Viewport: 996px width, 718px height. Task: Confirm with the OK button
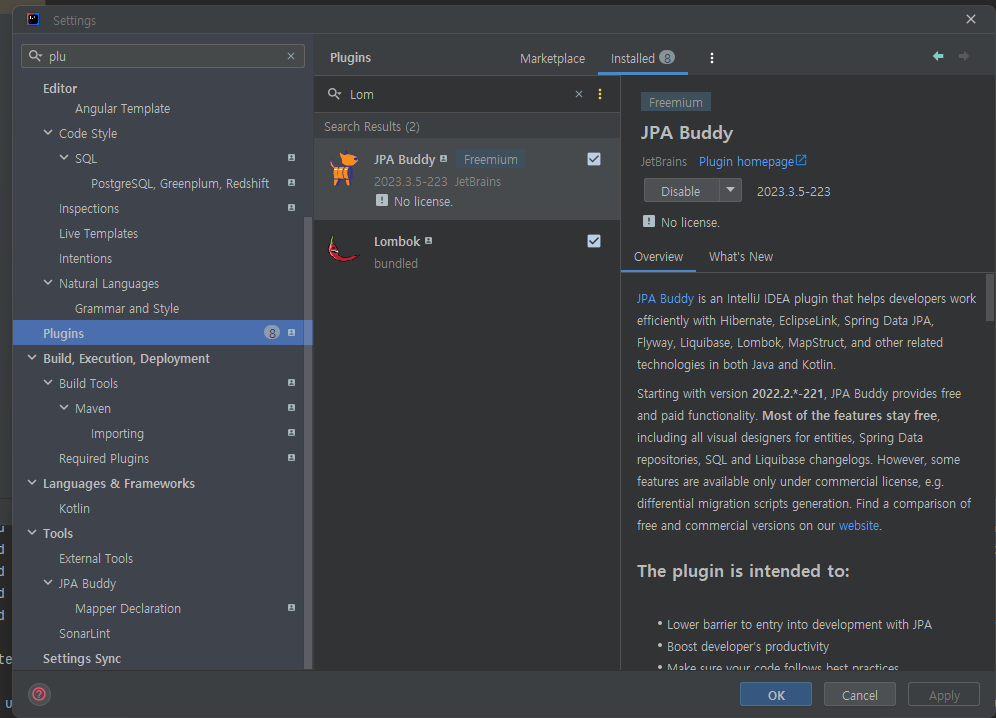point(776,694)
